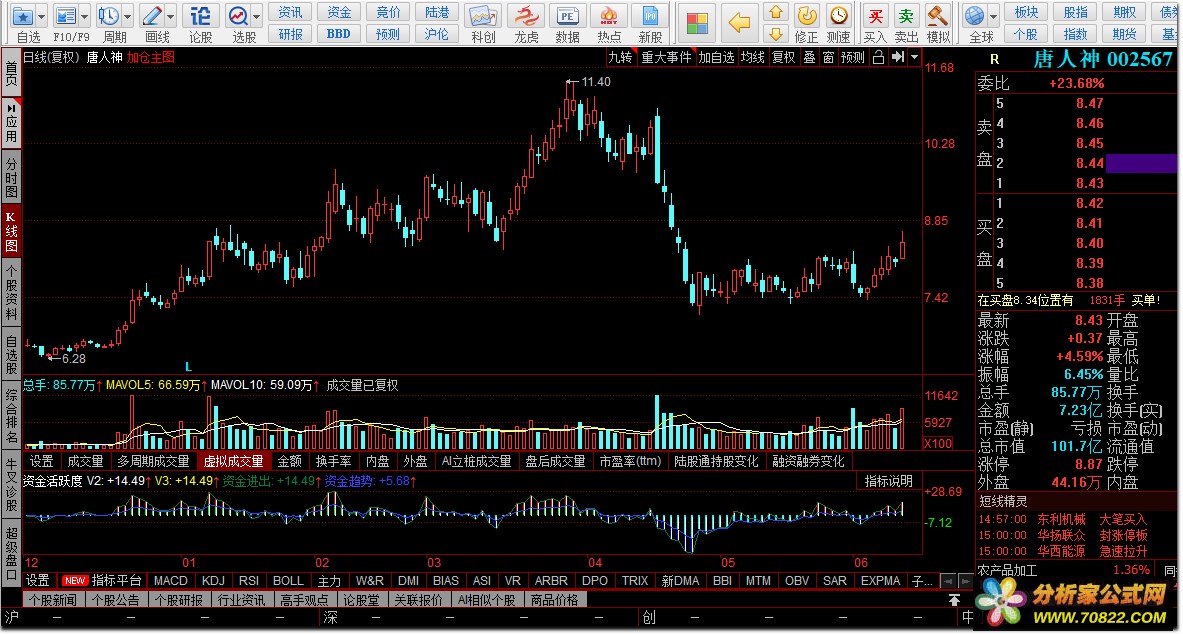Open the 数据 PE data icon
The width and height of the screenshot is (1183, 634).
click(x=567, y=16)
